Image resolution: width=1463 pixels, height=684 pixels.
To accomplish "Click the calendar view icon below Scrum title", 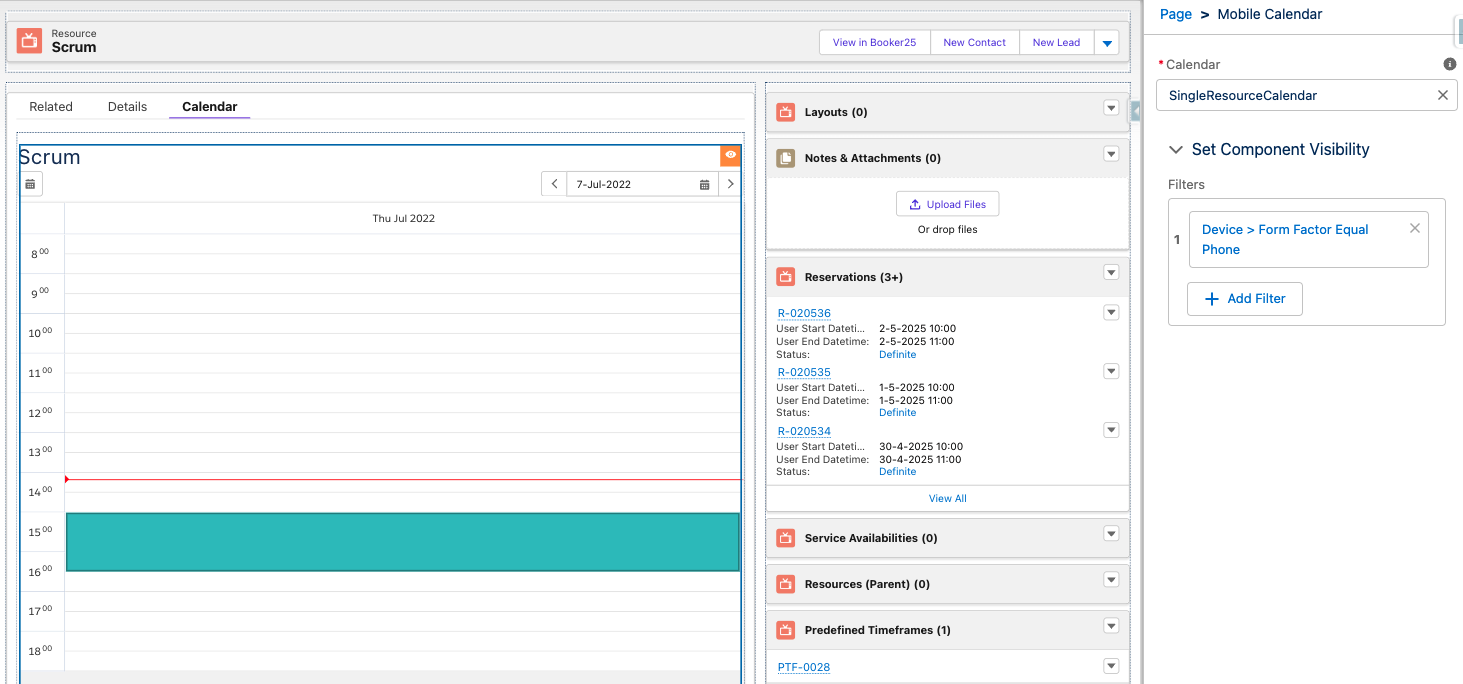I will 31,184.
